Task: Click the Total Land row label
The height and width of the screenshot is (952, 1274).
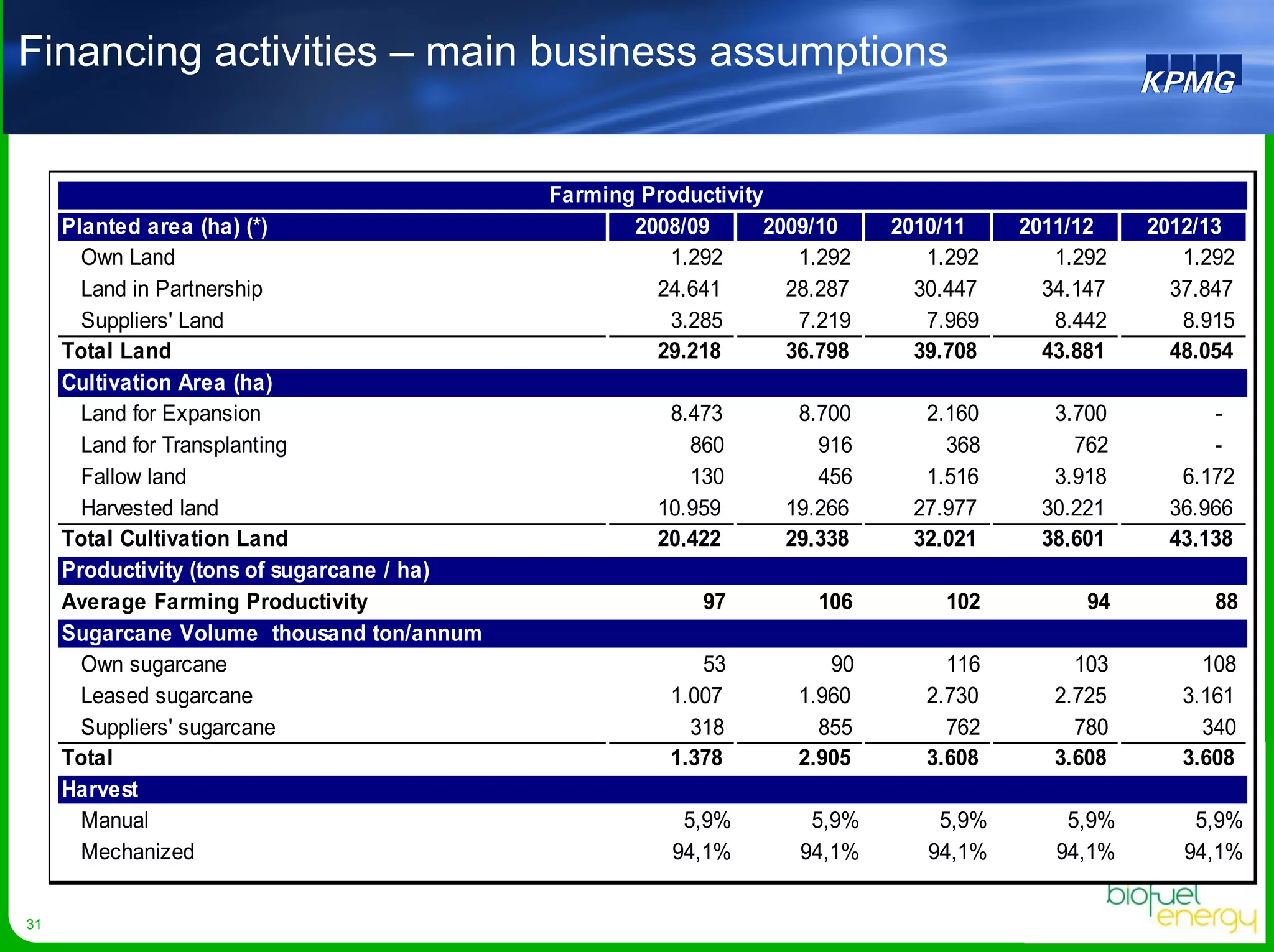Action: 116,351
